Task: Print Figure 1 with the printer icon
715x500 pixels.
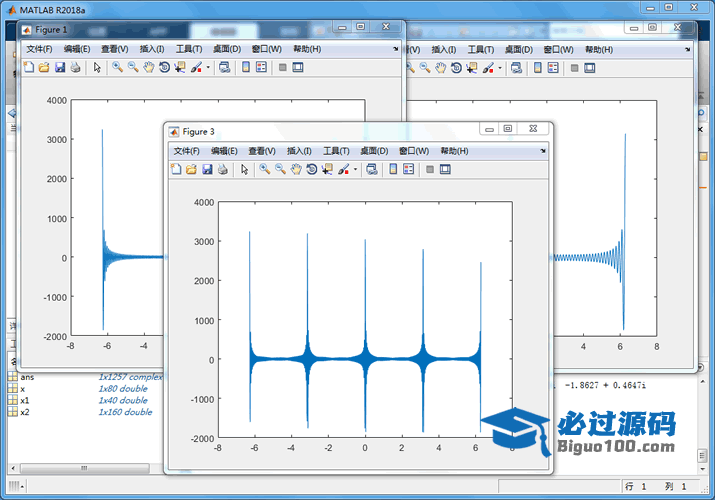Action: coord(75,67)
